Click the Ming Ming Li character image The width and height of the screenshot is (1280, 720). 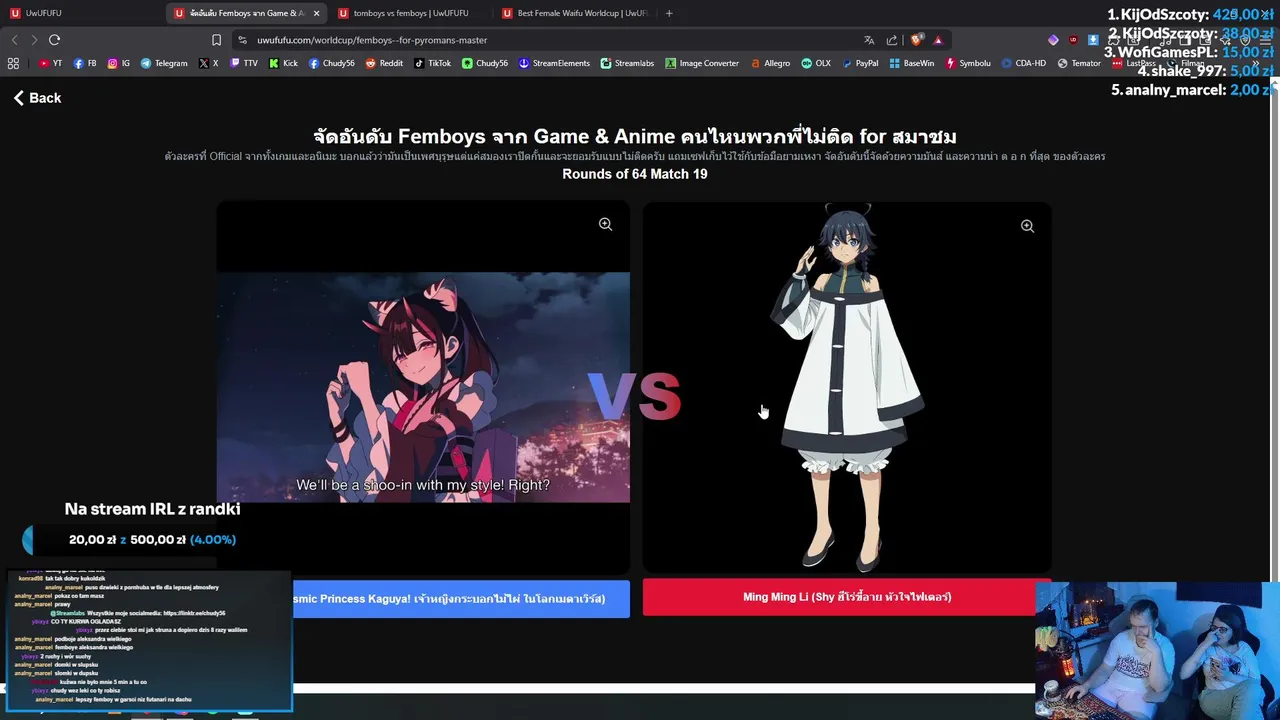tap(846, 387)
